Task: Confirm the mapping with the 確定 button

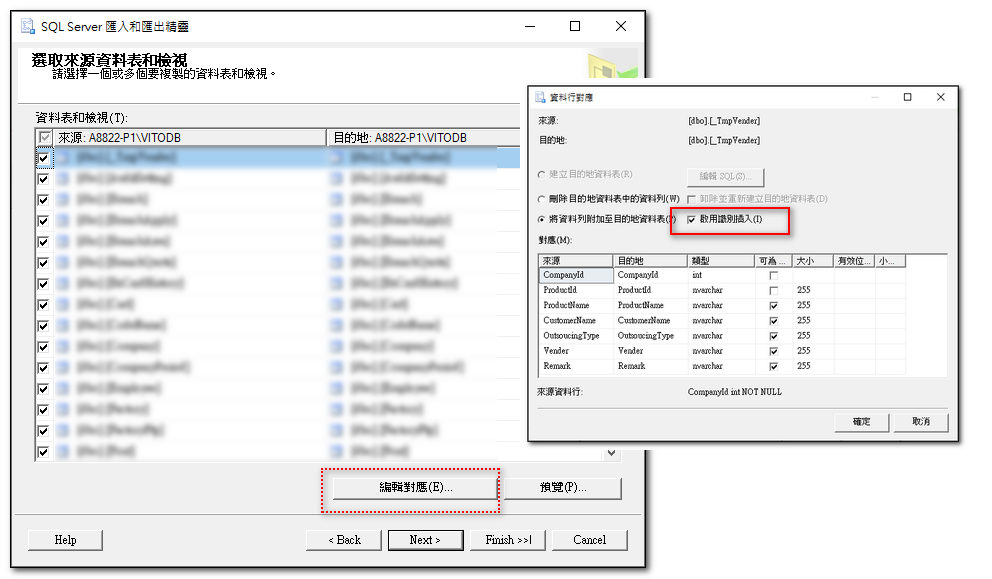Action: pos(861,422)
